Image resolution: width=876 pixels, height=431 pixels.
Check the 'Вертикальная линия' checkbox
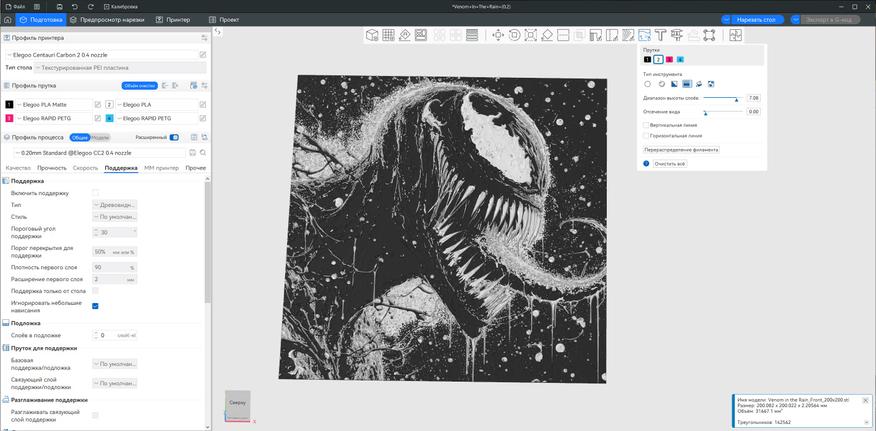coord(646,125)
